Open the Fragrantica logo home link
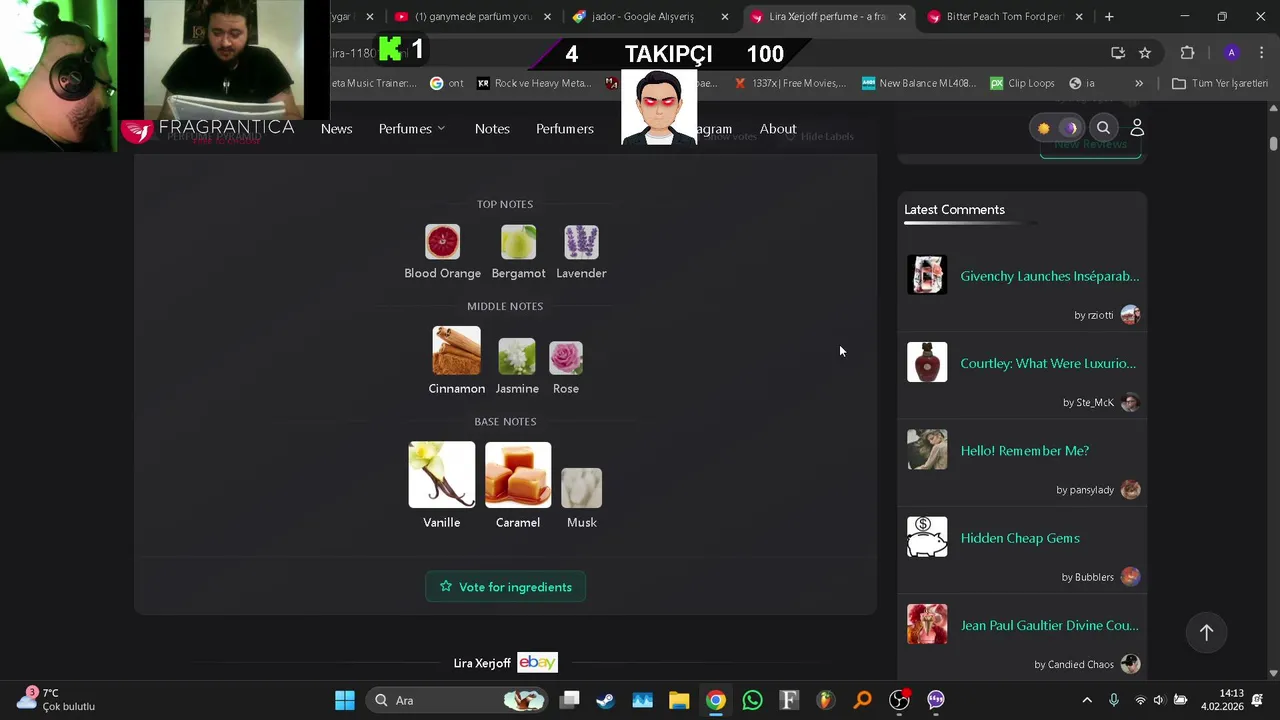This screenshot has height=720, width=1280. (x=208, y=130)
